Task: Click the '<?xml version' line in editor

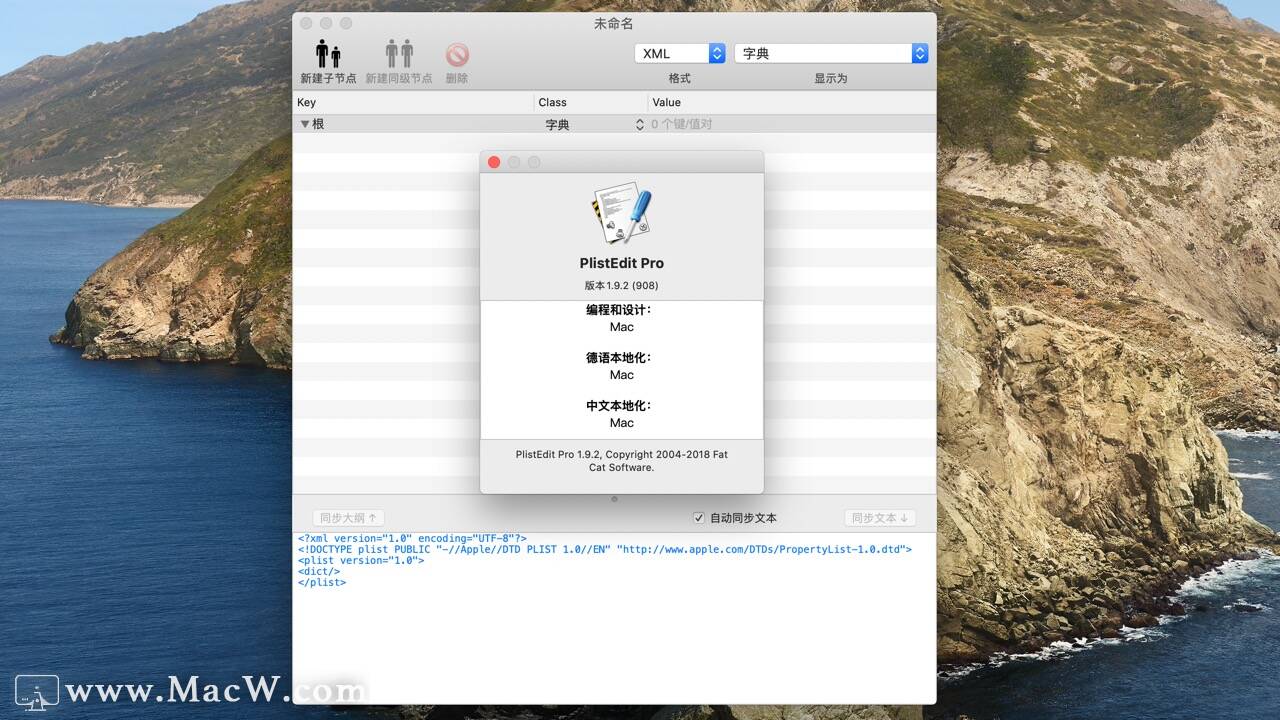Action: point(412,539)
